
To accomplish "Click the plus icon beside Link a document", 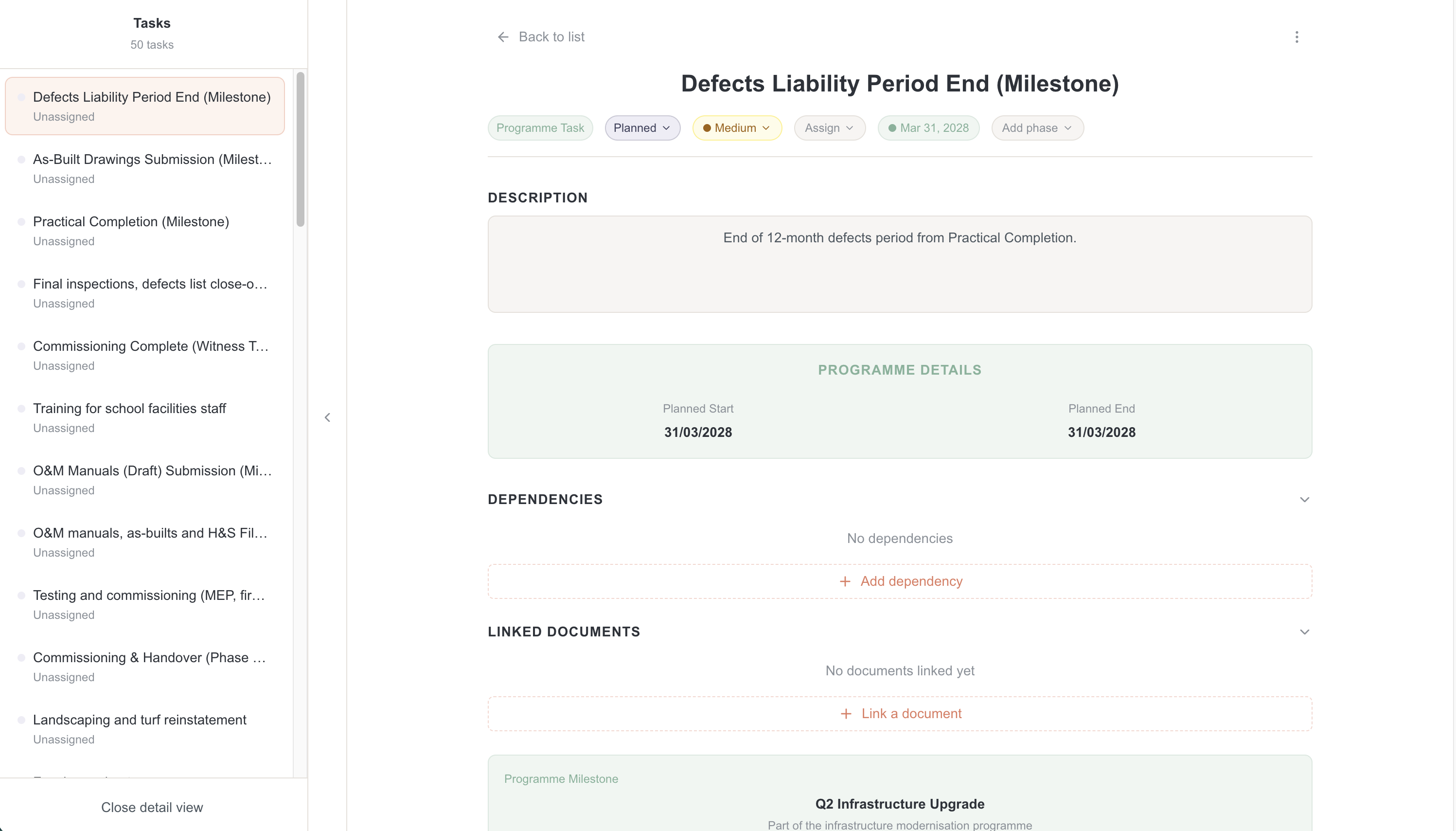I will (x=846, y=713).
